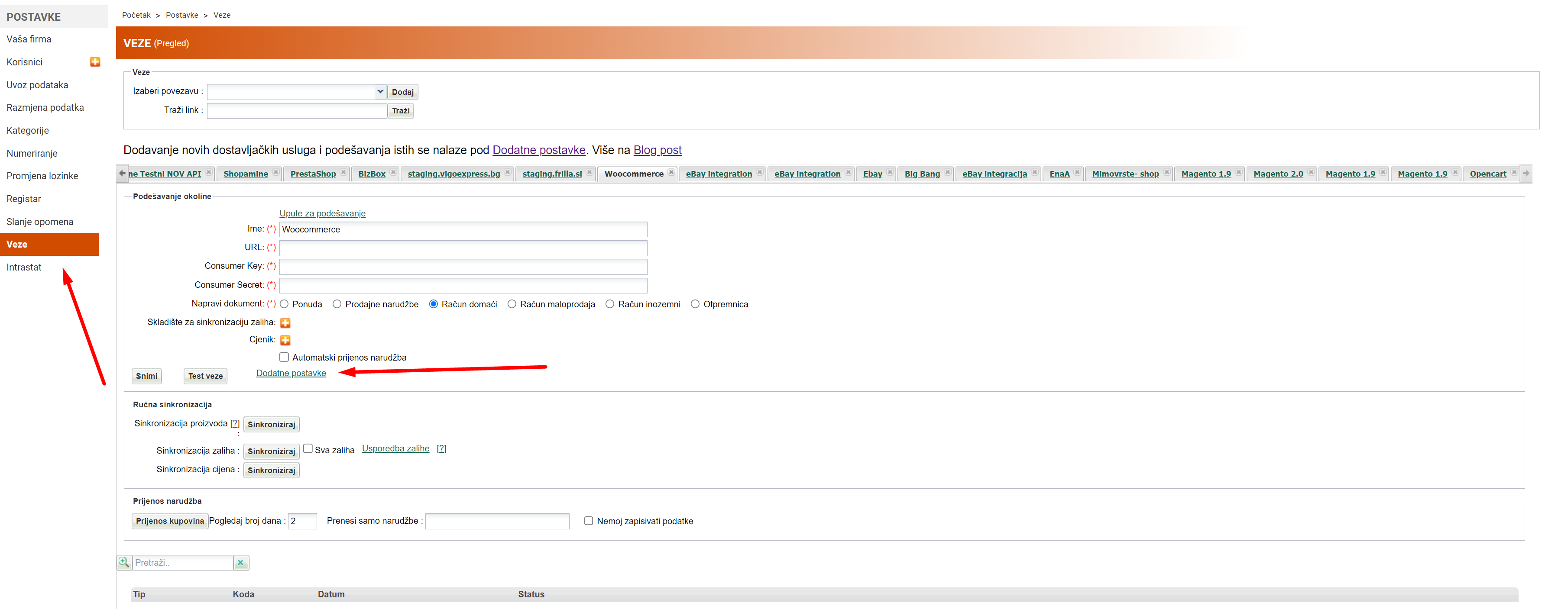1568x609 pixels.
Task: Select the Ponuda radio button
Action: [284, 304]
